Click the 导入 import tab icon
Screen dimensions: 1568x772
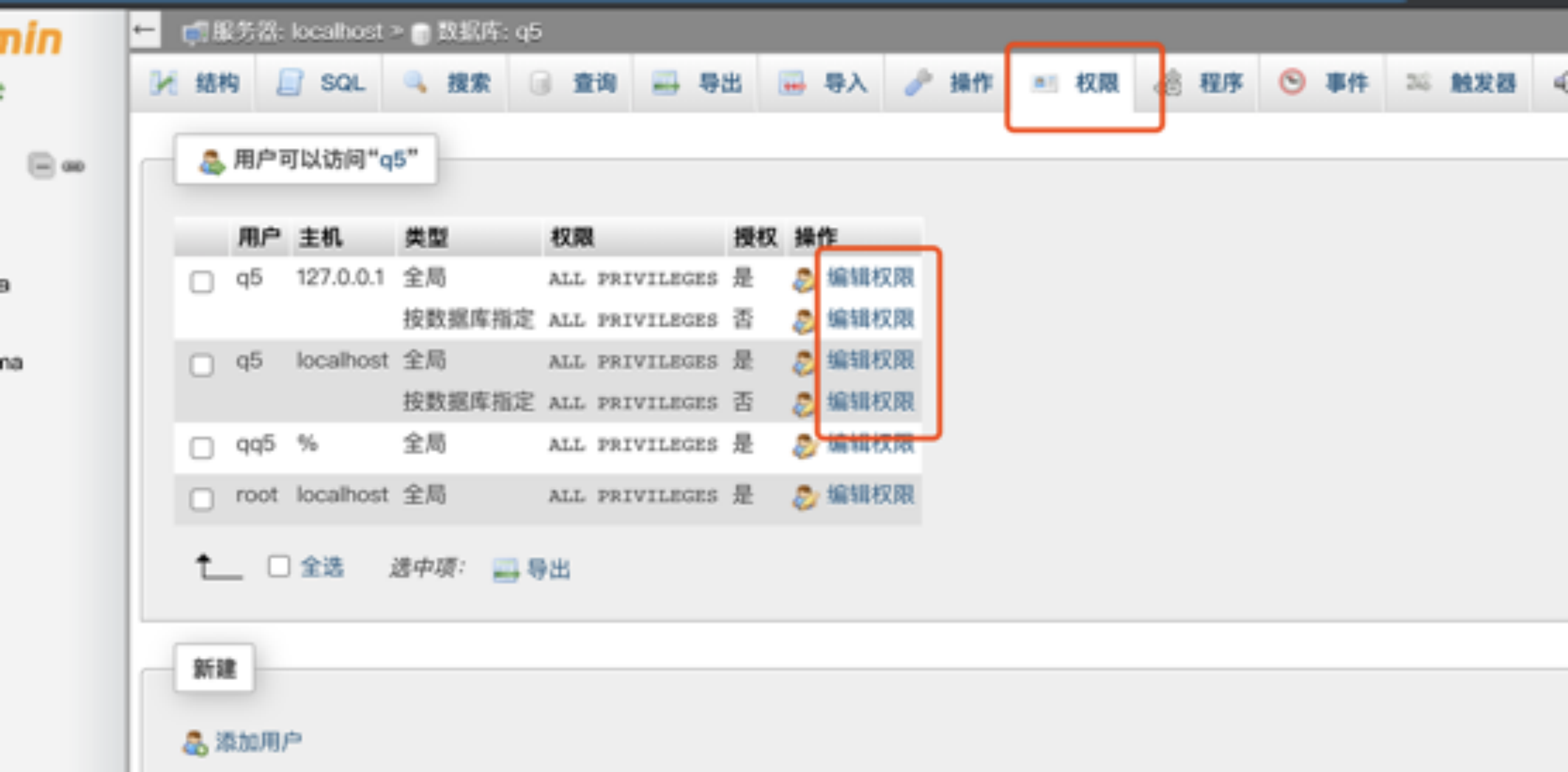tap(791, 83)
